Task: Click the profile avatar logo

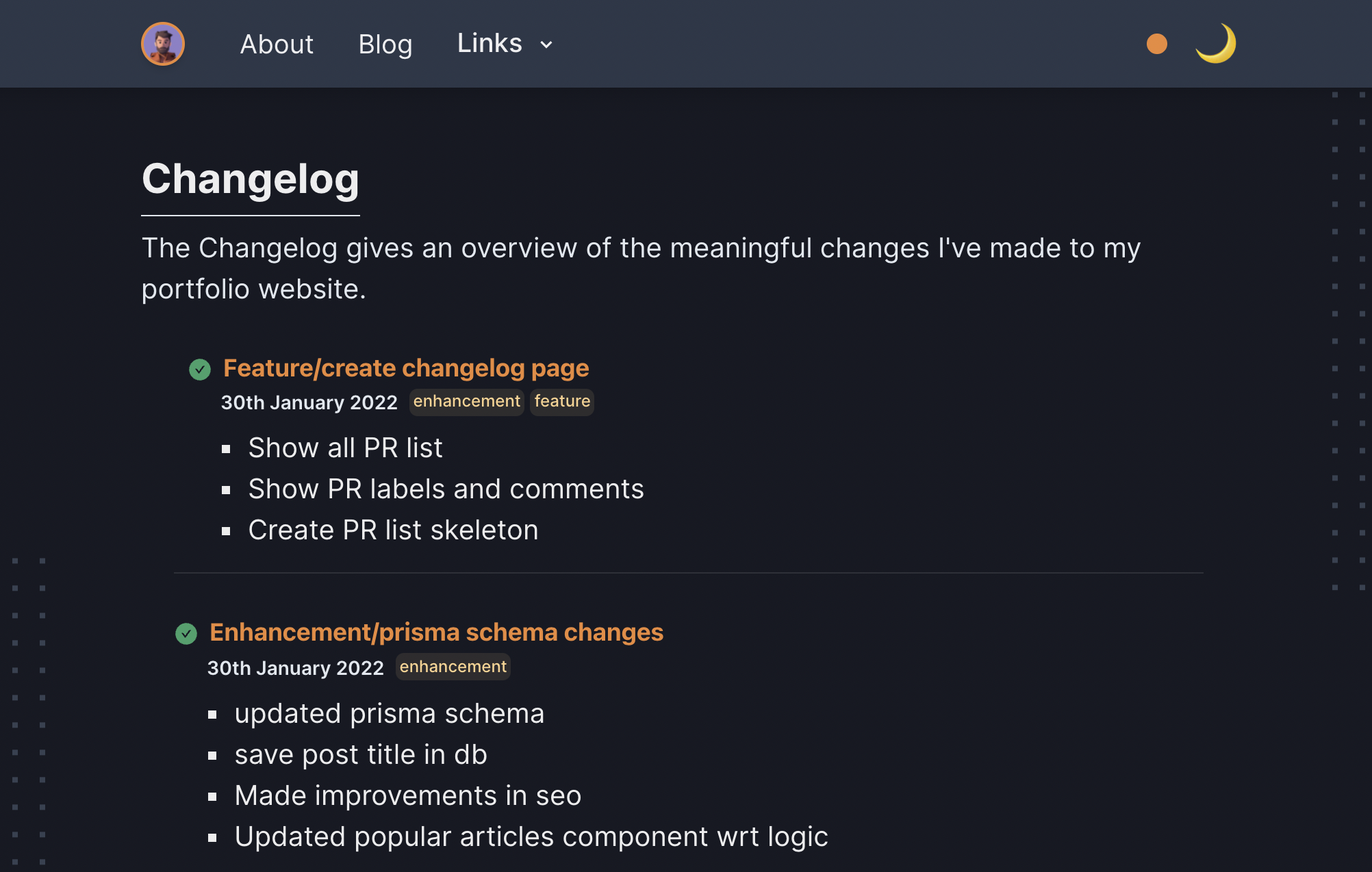Action: pyautogui.click(x=163, y=44)
